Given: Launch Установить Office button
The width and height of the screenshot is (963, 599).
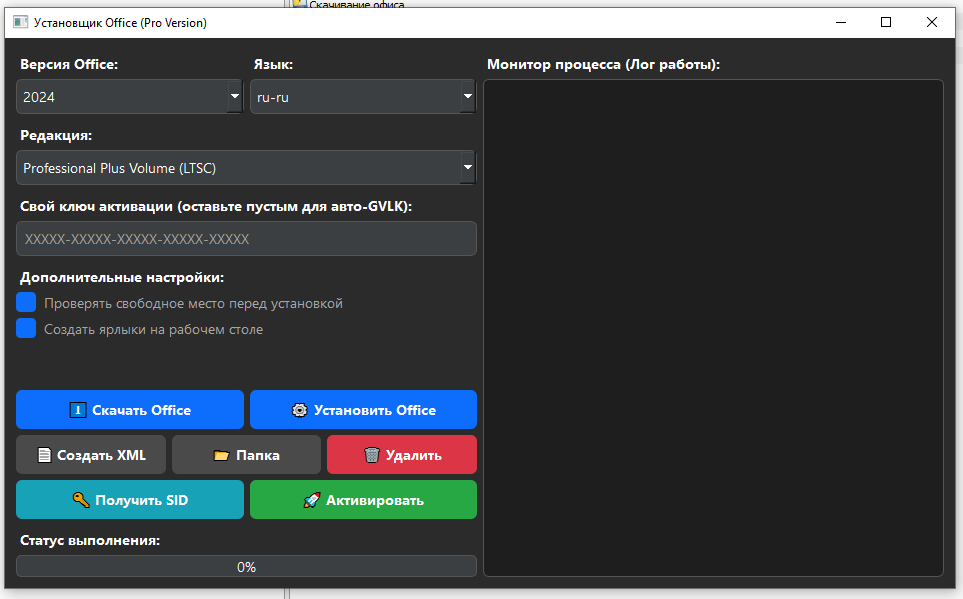Looking at the screenshot, I should click(x=363, y=410).
